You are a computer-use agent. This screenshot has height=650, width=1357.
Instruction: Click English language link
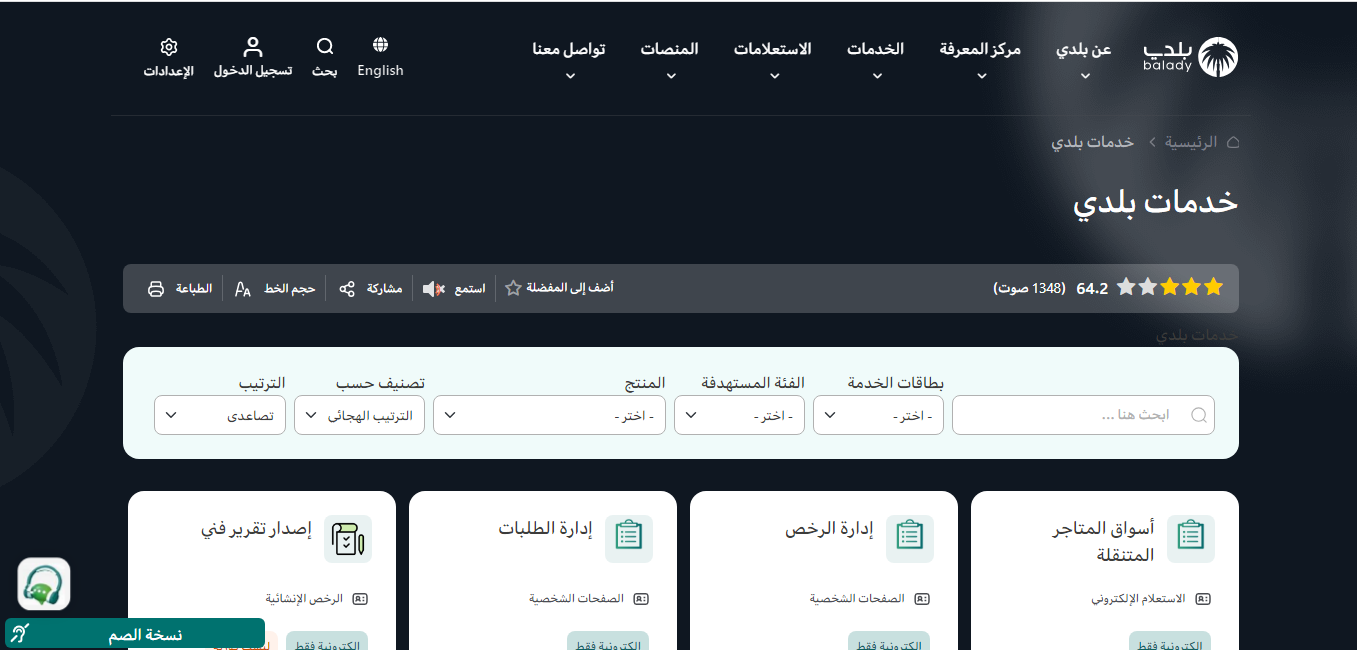[x=380, y=71]
